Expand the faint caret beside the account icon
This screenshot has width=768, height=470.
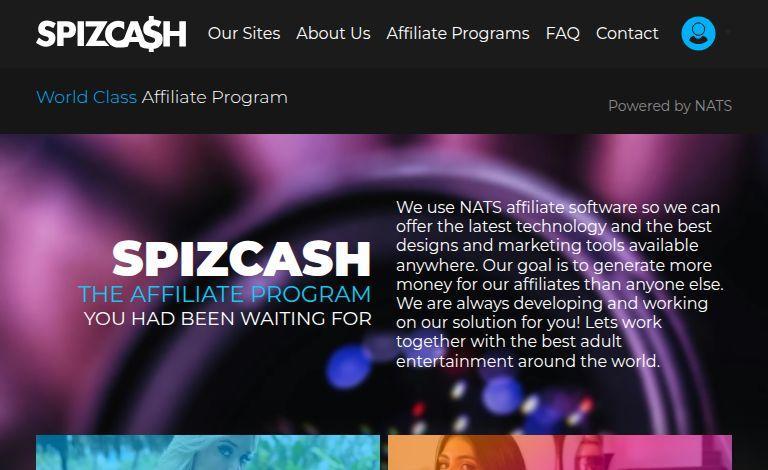(x=728, y=32)
